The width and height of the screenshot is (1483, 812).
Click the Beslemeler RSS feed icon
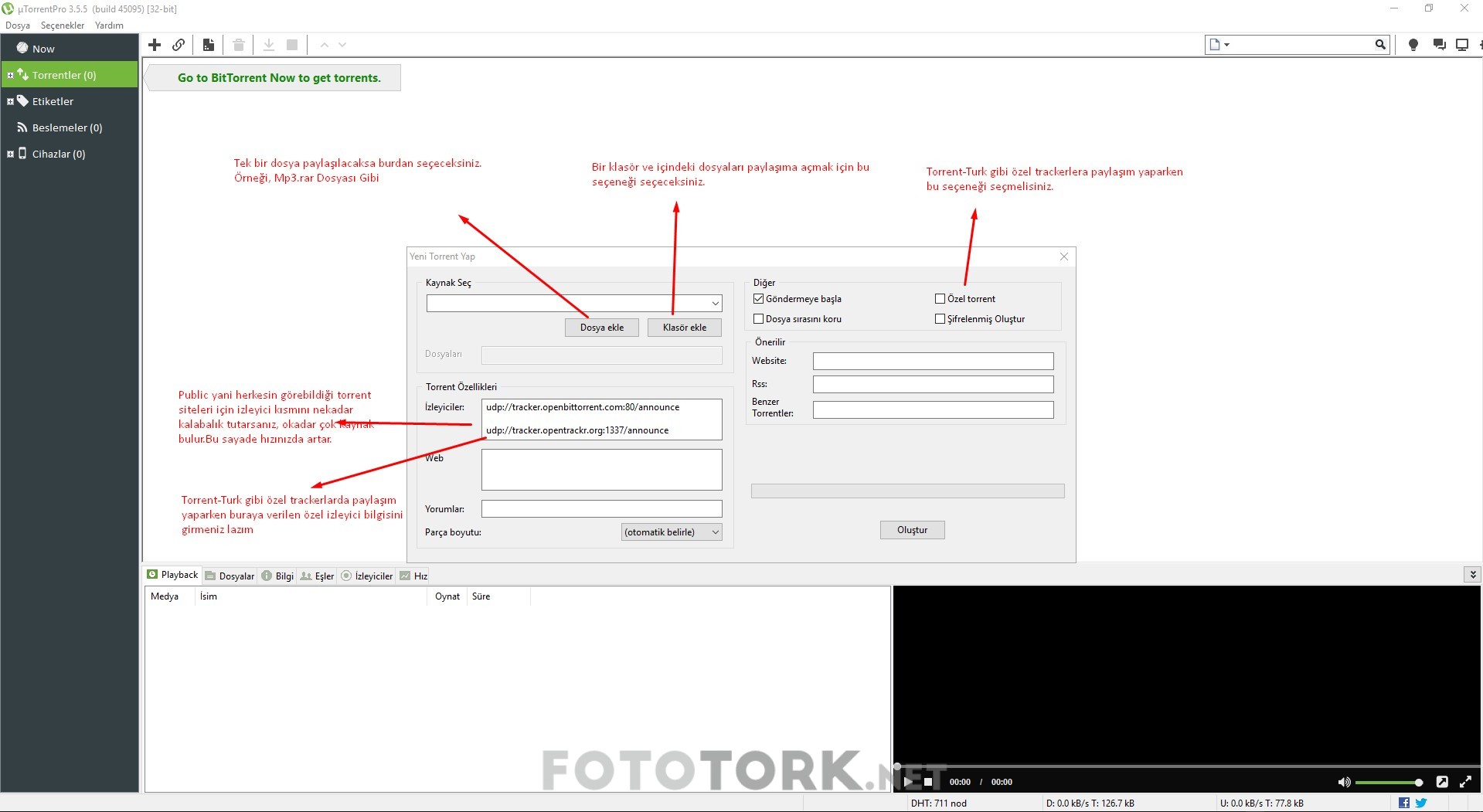(x=22, y=127)
